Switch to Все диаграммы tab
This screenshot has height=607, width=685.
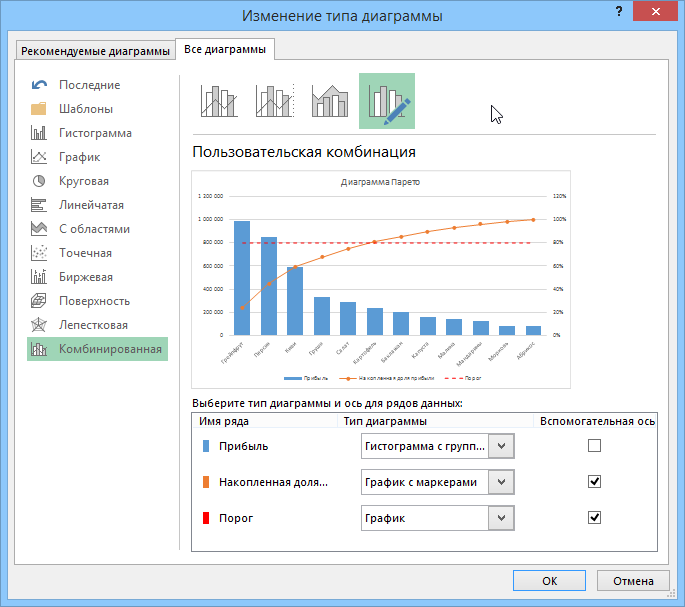pyautogui.click(x=225, y=49)
